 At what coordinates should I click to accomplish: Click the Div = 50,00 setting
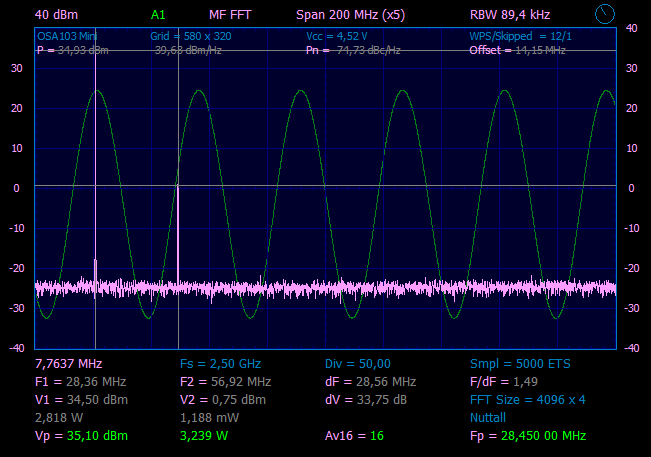357,363
